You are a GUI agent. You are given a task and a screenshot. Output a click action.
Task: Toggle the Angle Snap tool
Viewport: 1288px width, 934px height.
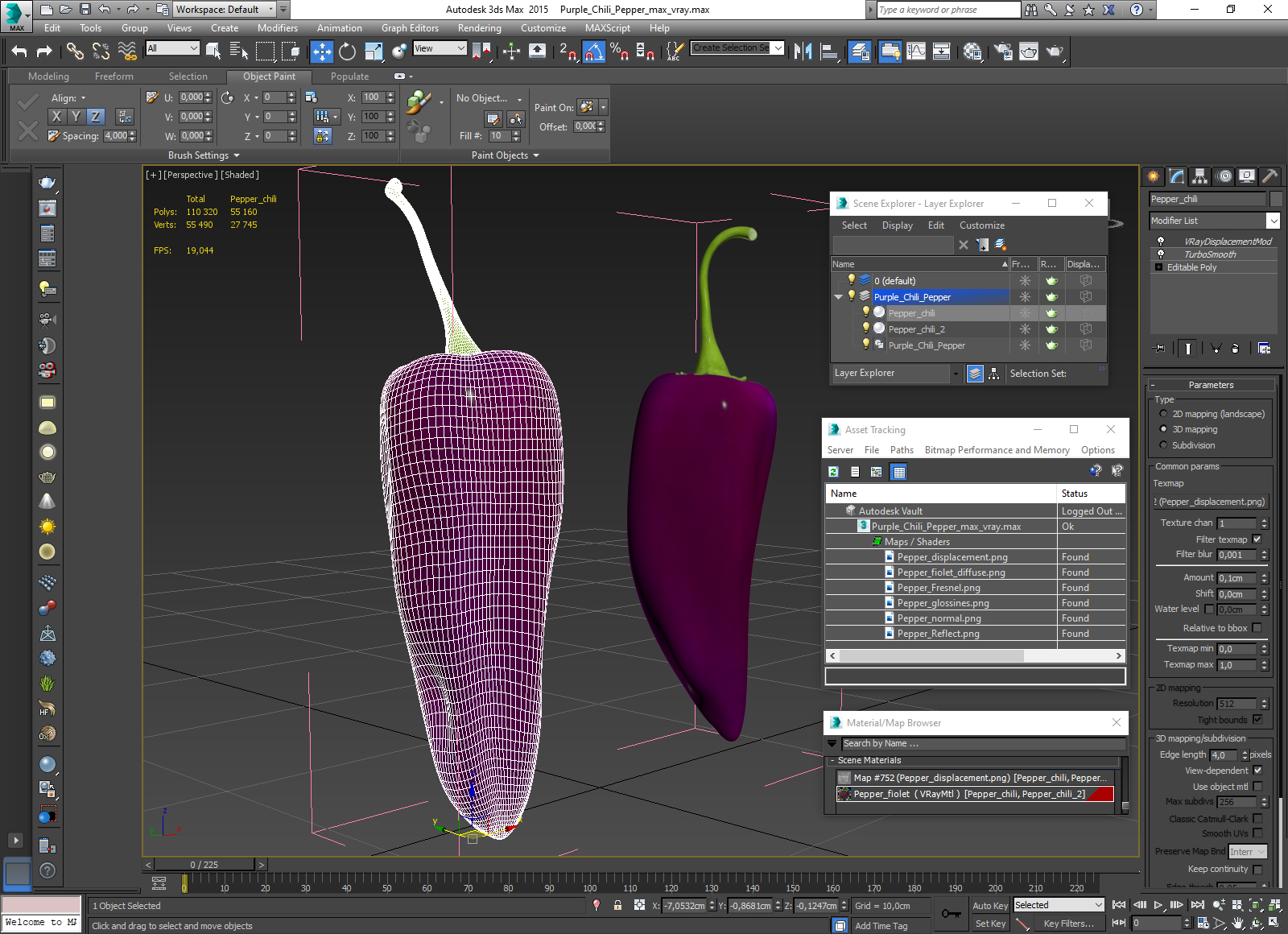[x=593, y=52]
